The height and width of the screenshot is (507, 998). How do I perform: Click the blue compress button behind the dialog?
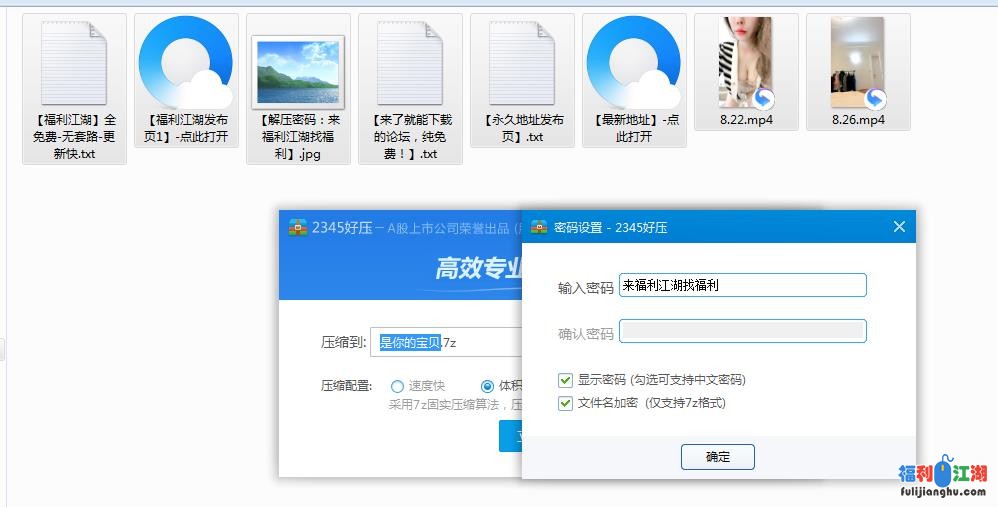point(510,436)
